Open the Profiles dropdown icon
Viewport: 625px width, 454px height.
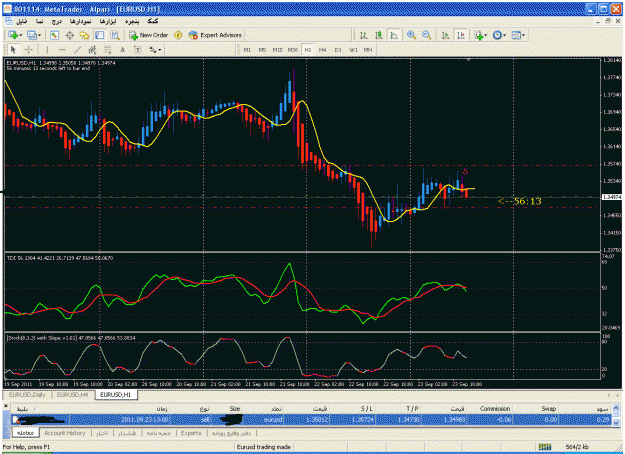33,35
